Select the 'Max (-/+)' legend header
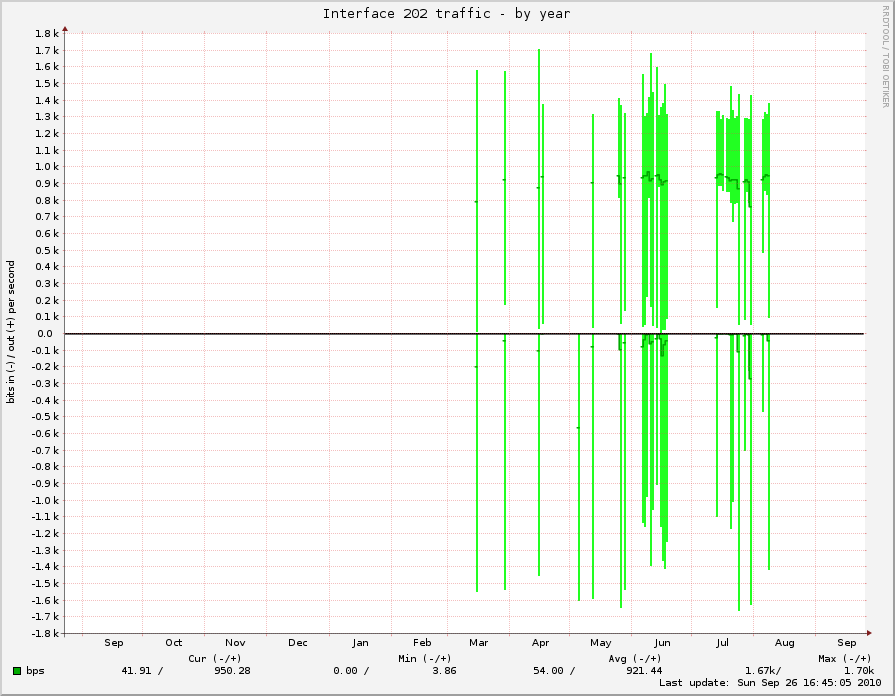 tap(845, 658)
